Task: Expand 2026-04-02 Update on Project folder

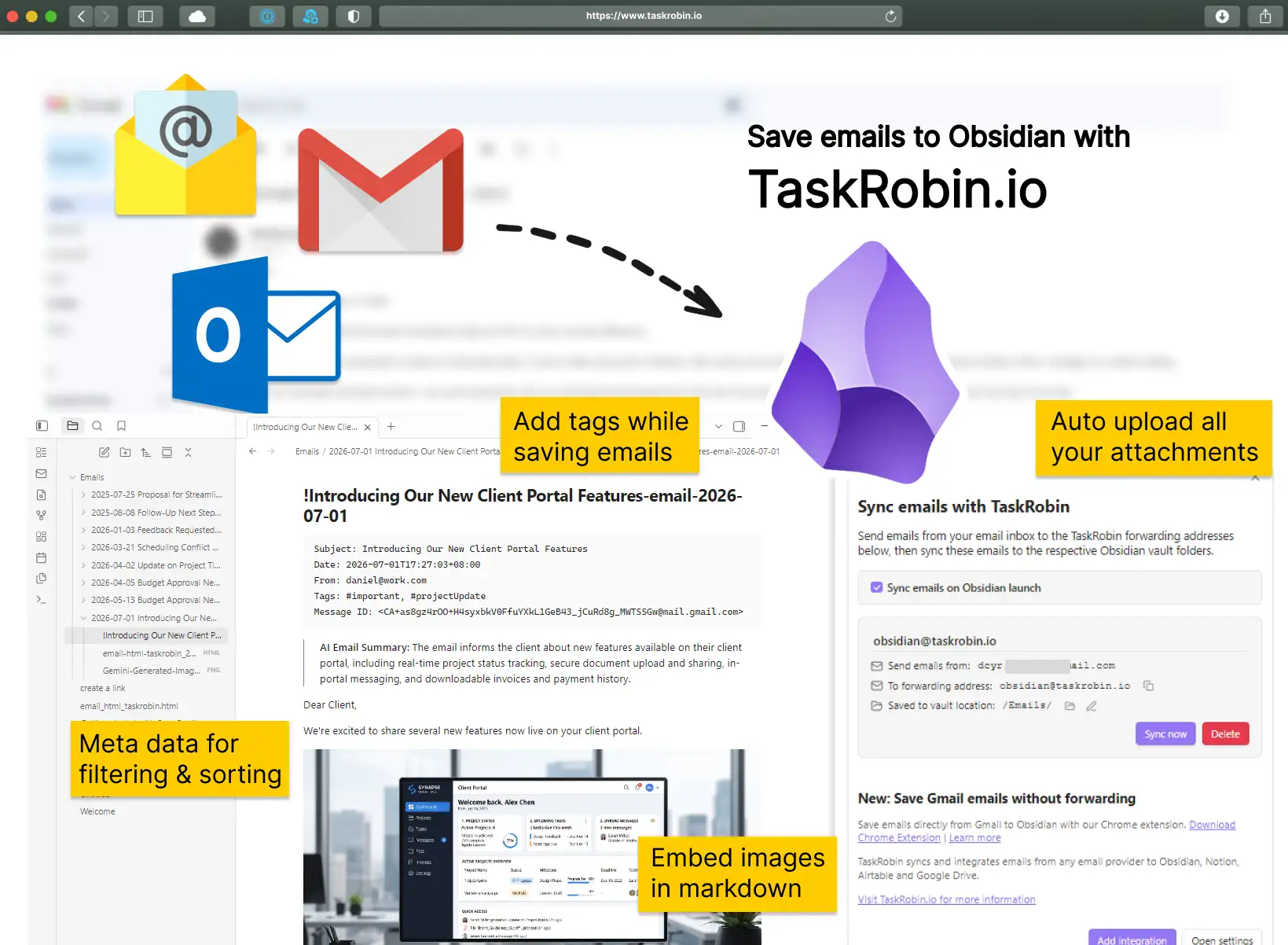Action: (83, 565)
